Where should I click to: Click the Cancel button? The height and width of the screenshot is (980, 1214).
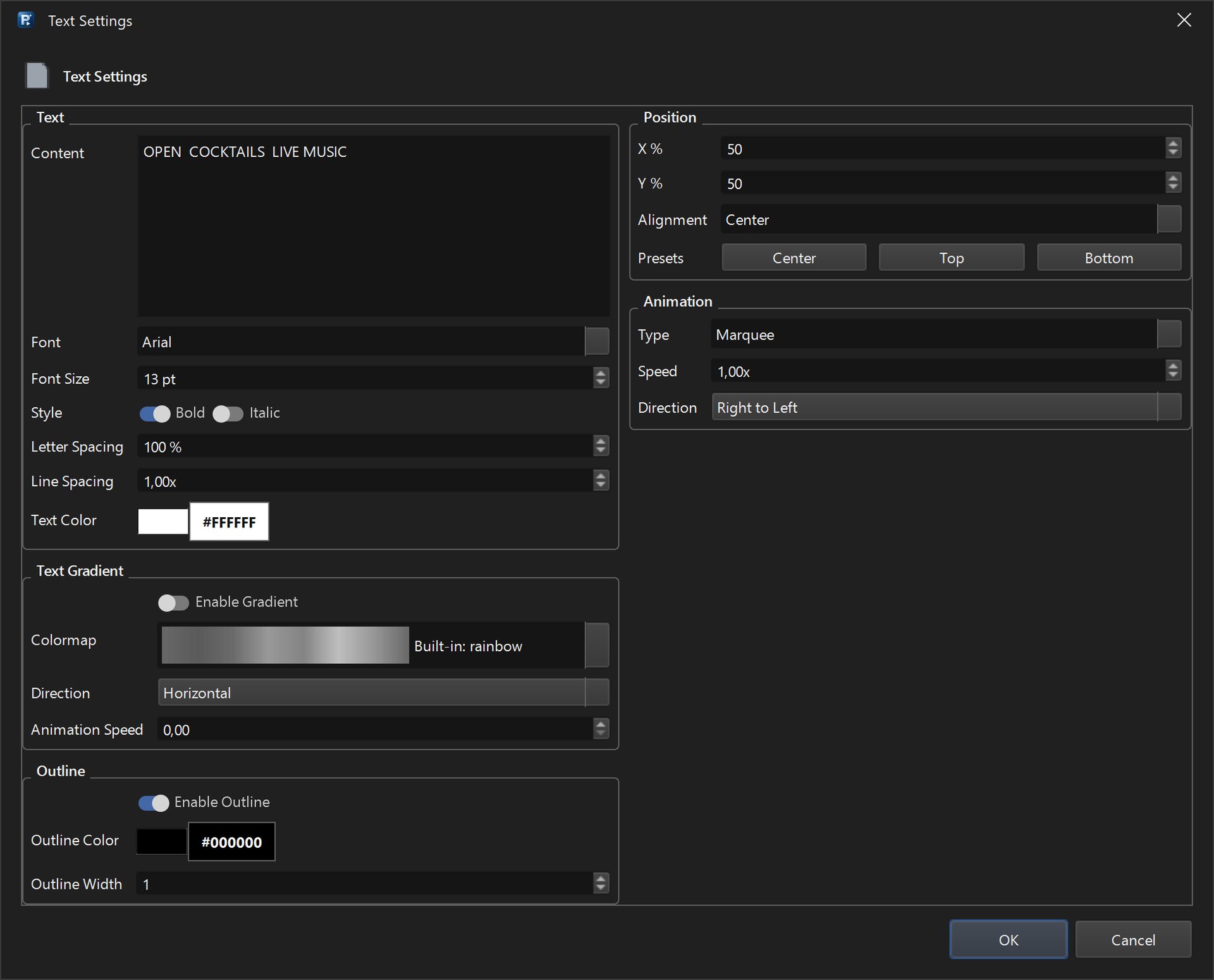(1133, 940)
